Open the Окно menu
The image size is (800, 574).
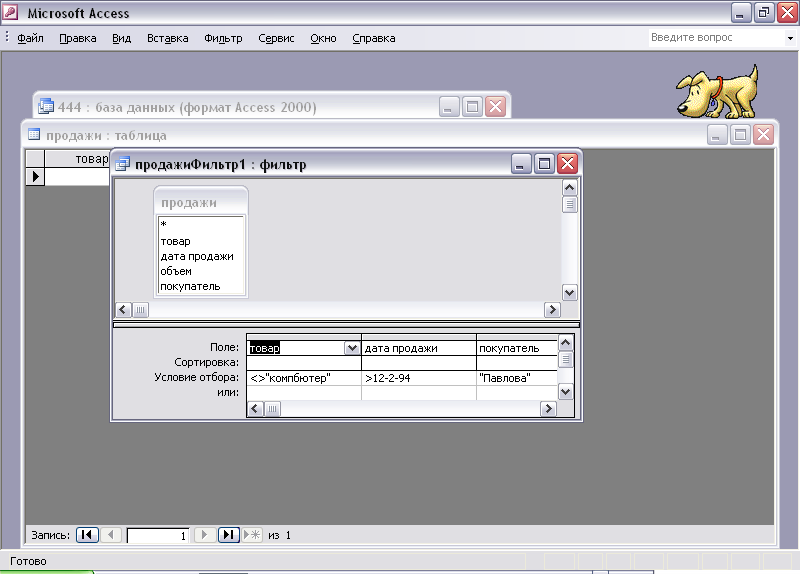coord(323,38)
